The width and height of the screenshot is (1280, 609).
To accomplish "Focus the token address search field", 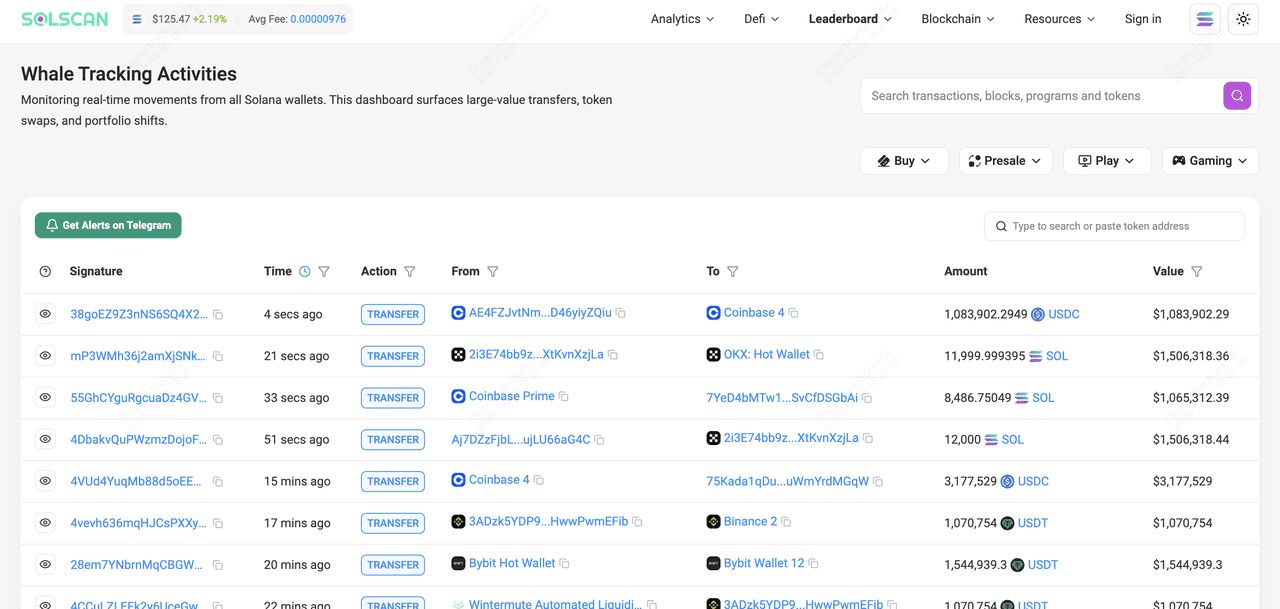I will pyautogui.click(x=1120, y=226).
